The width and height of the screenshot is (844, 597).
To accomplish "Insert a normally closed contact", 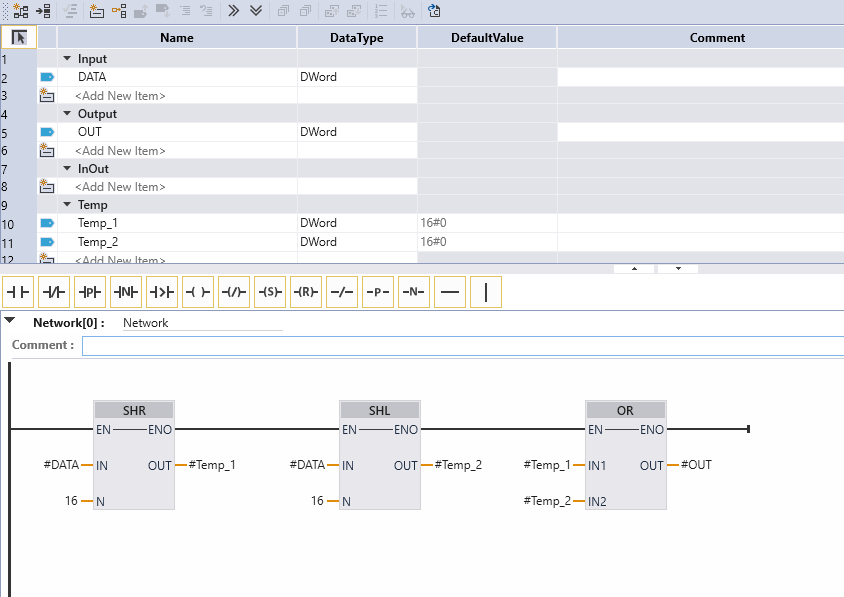I will [54, 292].
